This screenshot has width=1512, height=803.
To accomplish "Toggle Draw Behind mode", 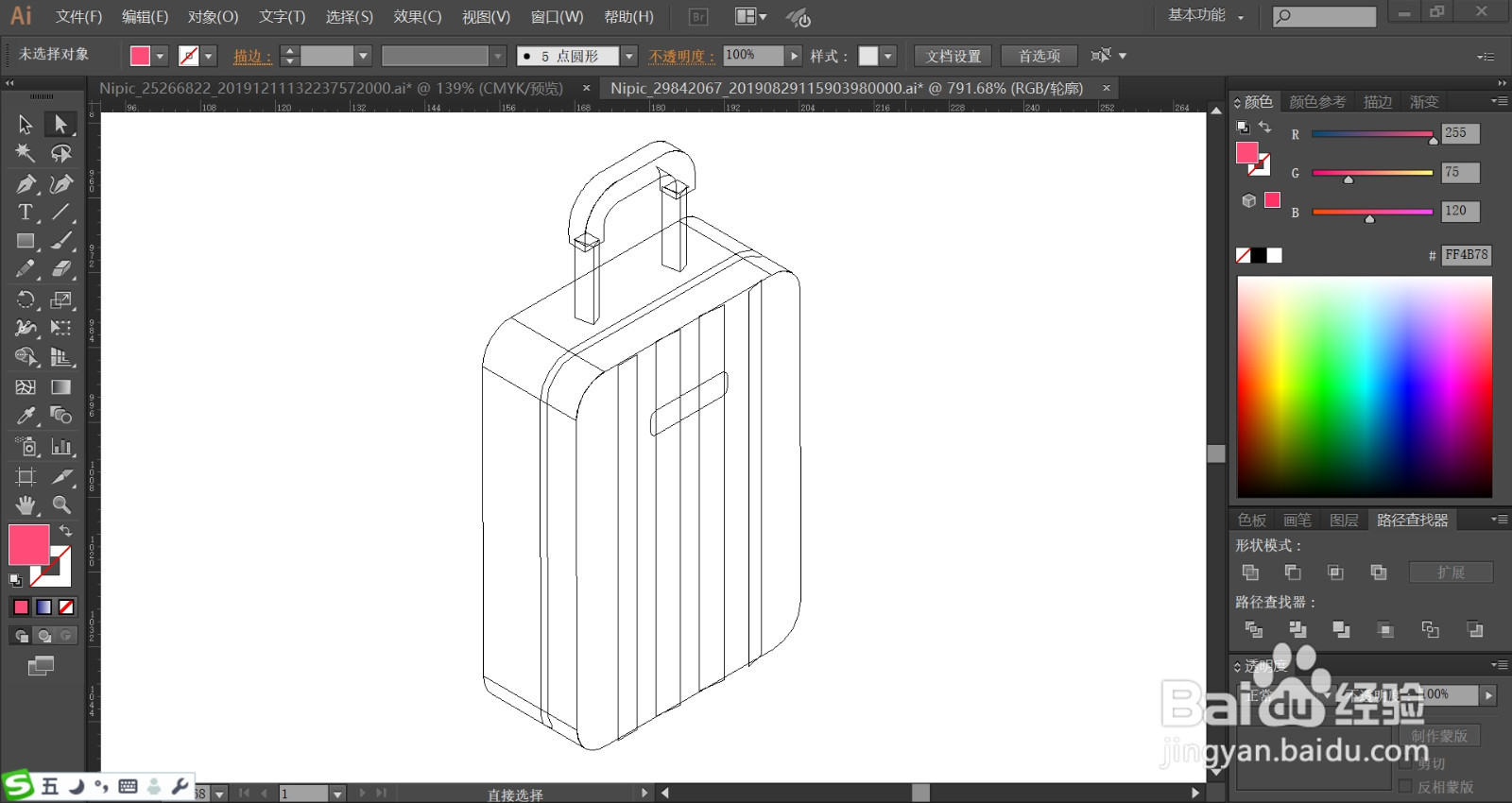I will point(43,636).
